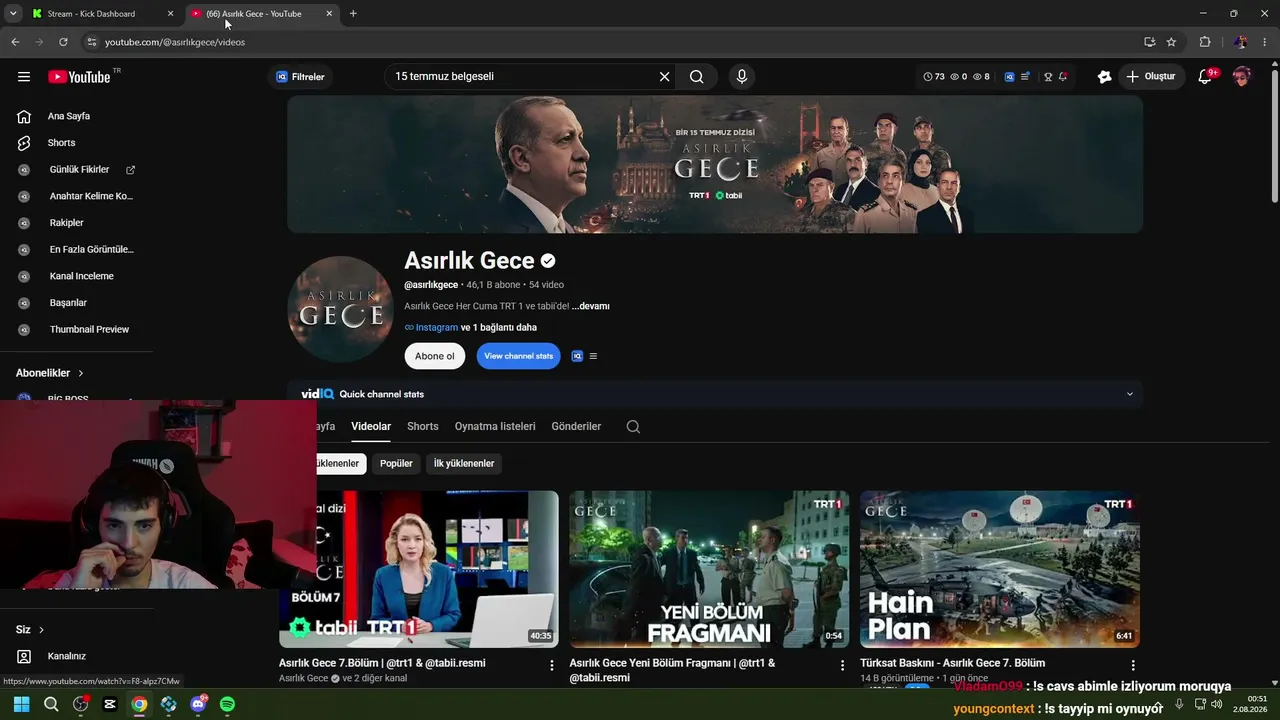Open the Türksat Baskını video title
Screen dimensions: 1280x720
coord(953,663)
